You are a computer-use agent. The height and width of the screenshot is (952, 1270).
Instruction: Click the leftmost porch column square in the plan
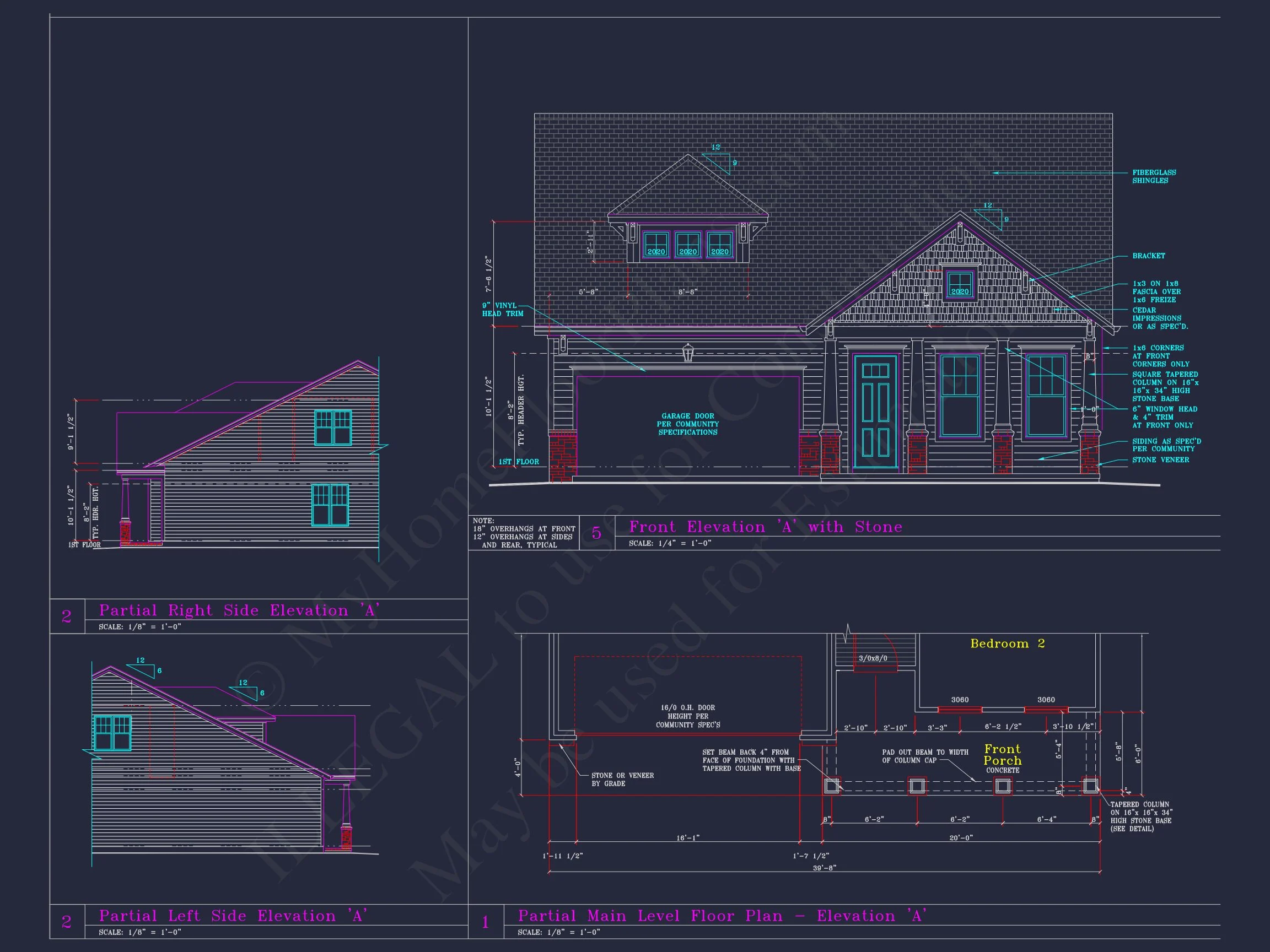[x=831, y=786]
